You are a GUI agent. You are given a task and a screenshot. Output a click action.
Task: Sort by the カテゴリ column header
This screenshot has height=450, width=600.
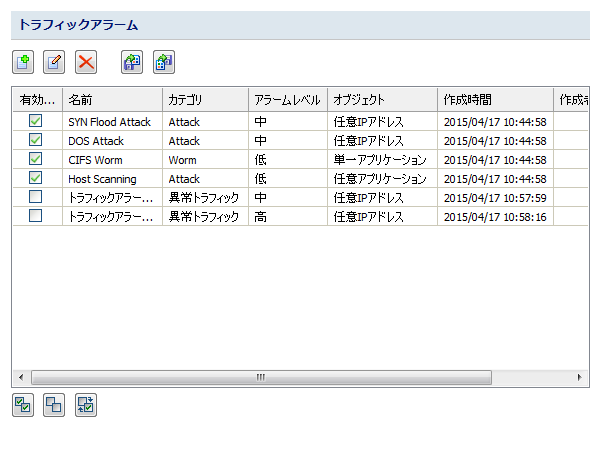point(205,100)
